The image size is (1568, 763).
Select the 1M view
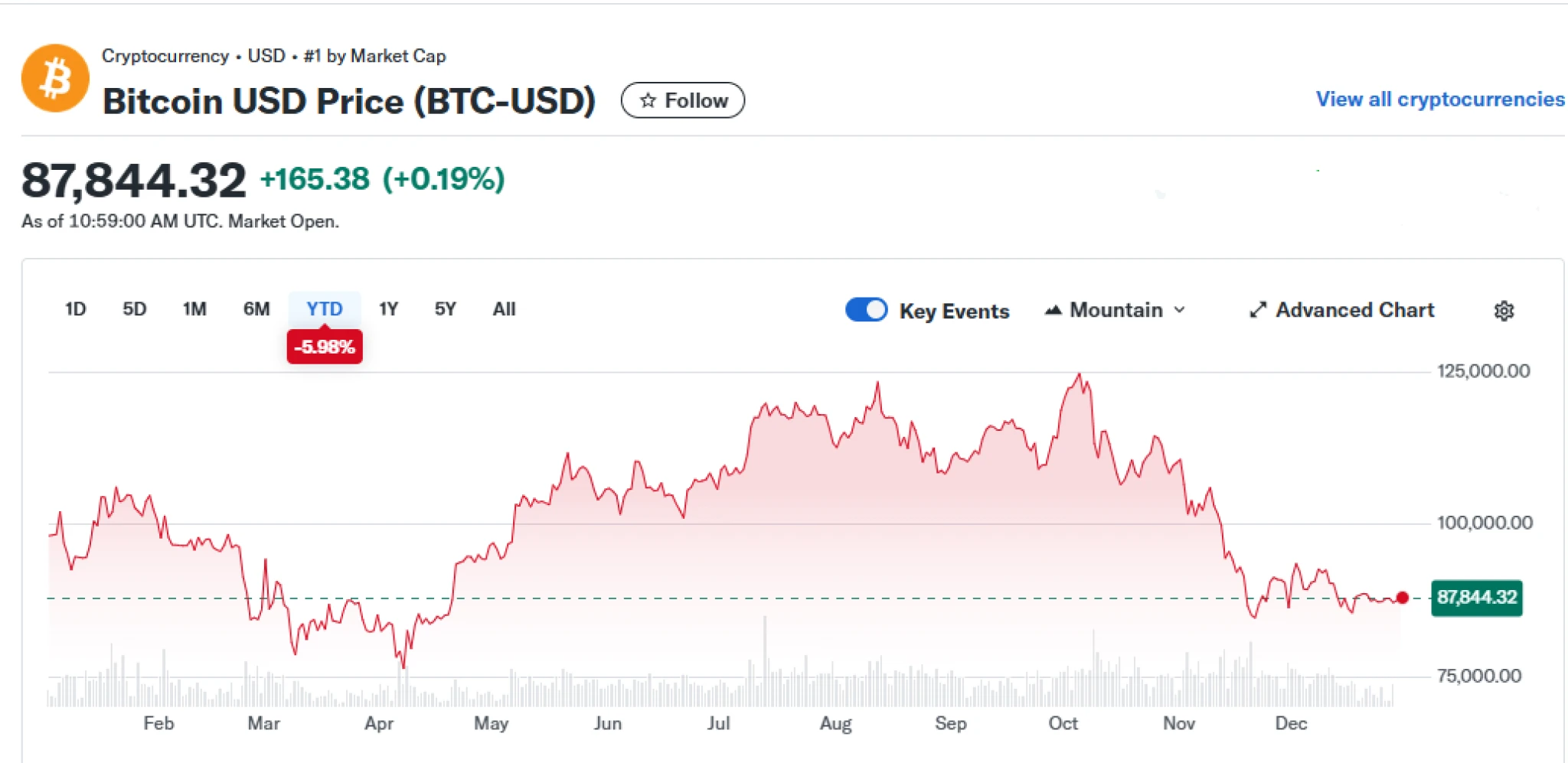coord(196,309)
